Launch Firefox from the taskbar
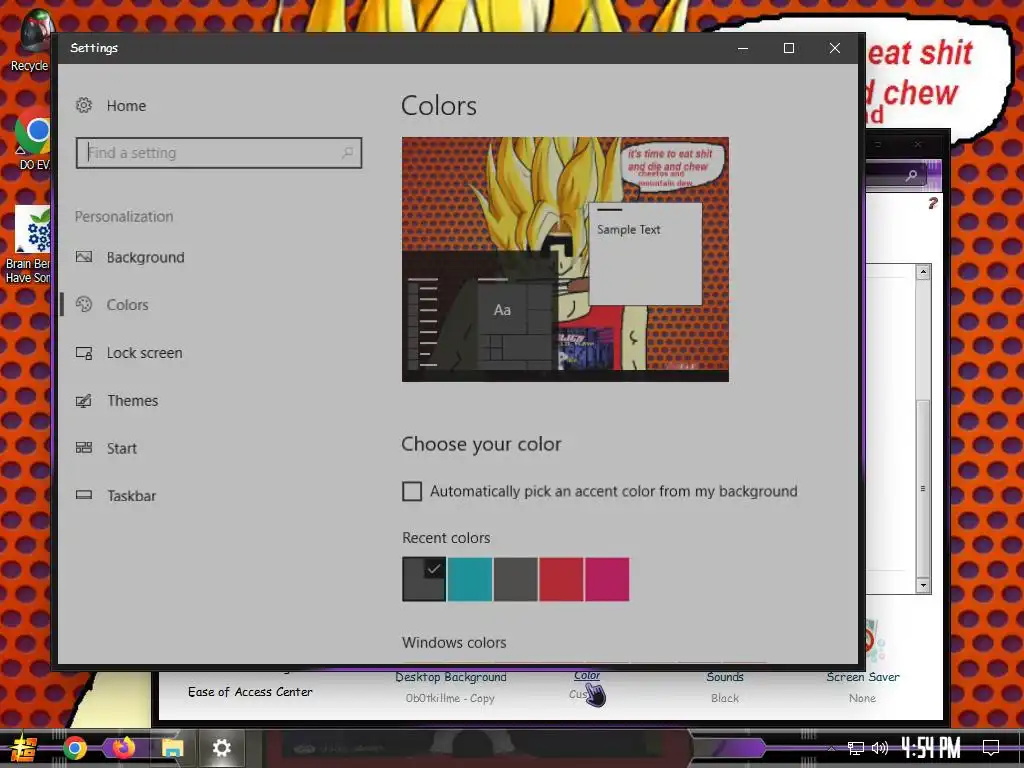The height and width of the screenshot is (768, 1024). click(123, 748)
